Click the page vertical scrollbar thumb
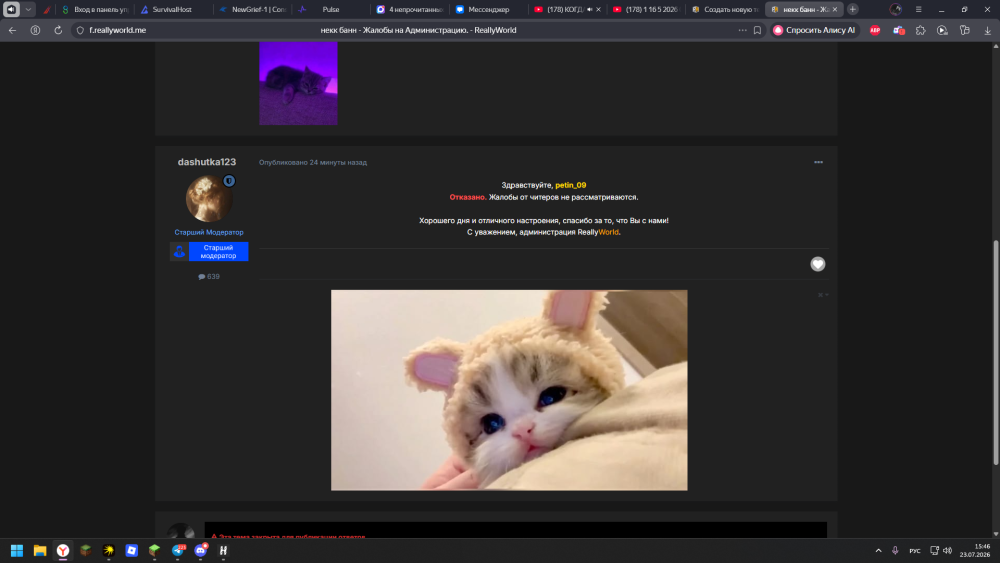The width and height of the screenshot is (1000, 563). tap(996, 353)
